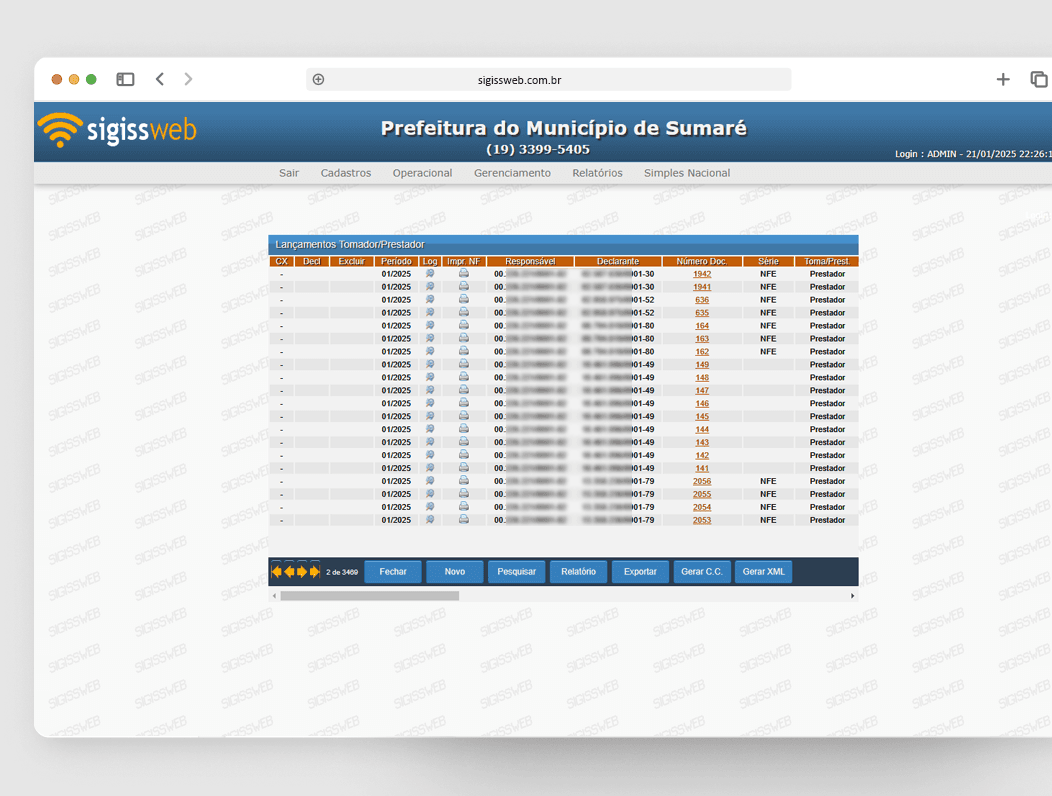Click the Gerar XML button
The image size is (1052, 796).
(x=764, y=572)
